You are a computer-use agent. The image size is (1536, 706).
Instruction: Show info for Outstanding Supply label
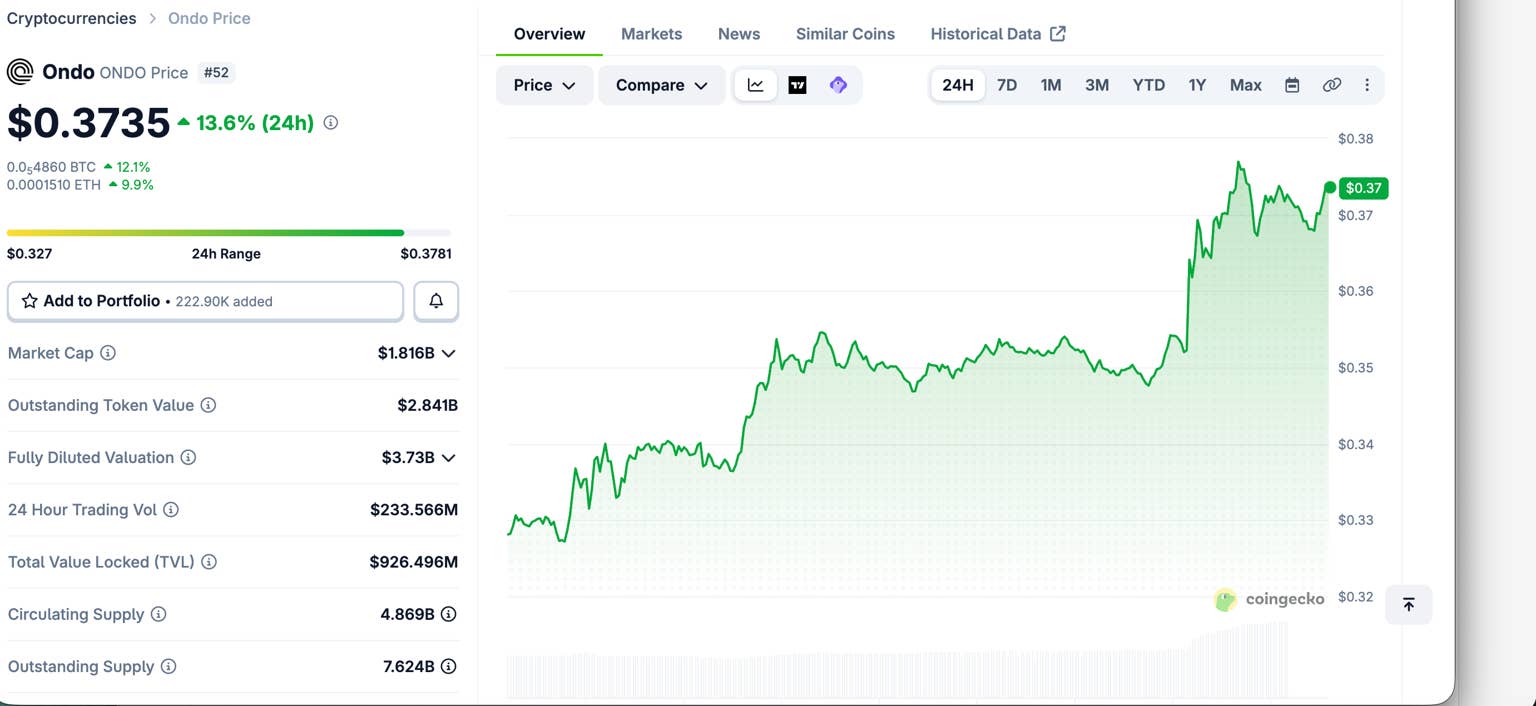(x=169, y=666)
